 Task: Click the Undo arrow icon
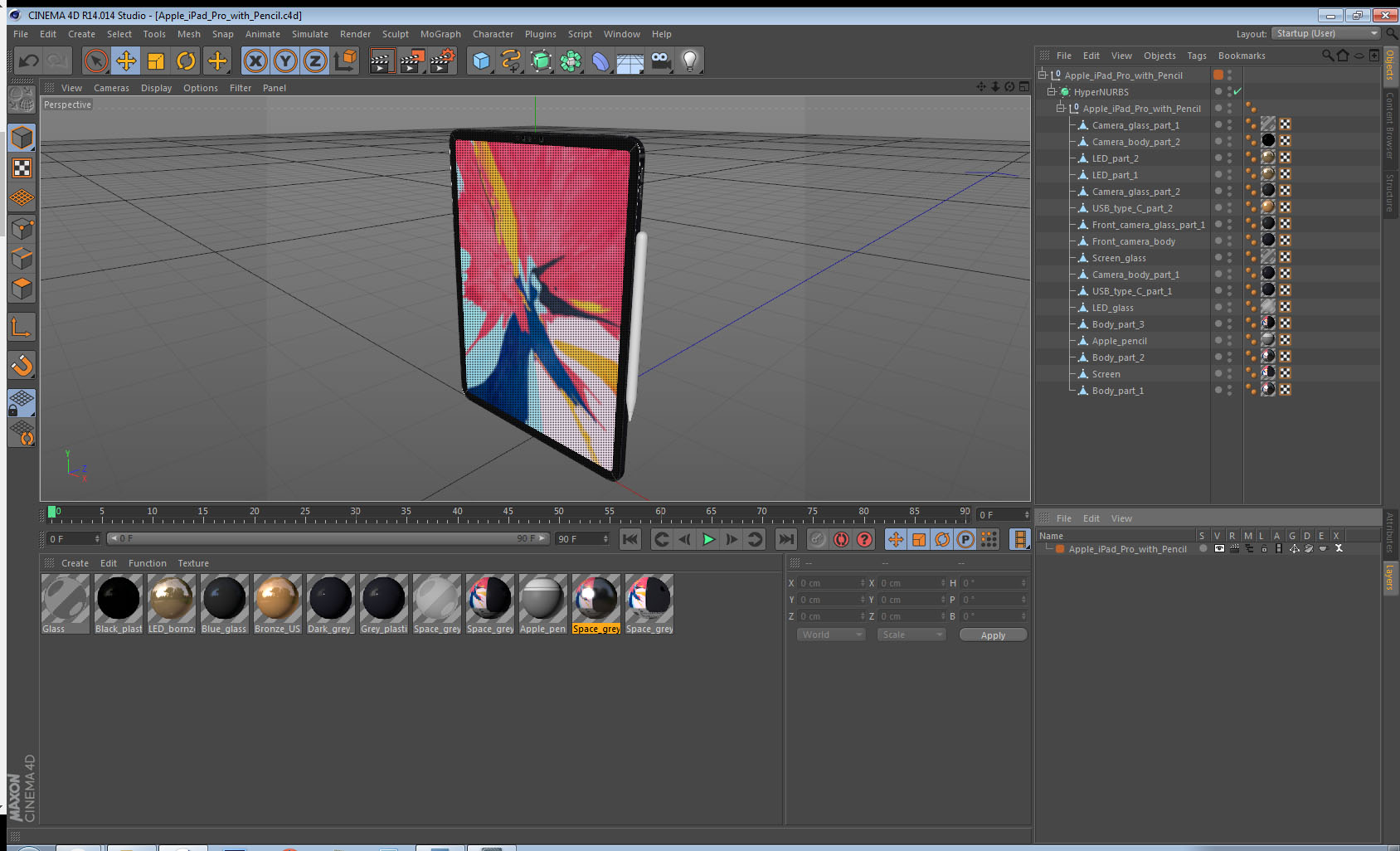(x=29, y=61)
